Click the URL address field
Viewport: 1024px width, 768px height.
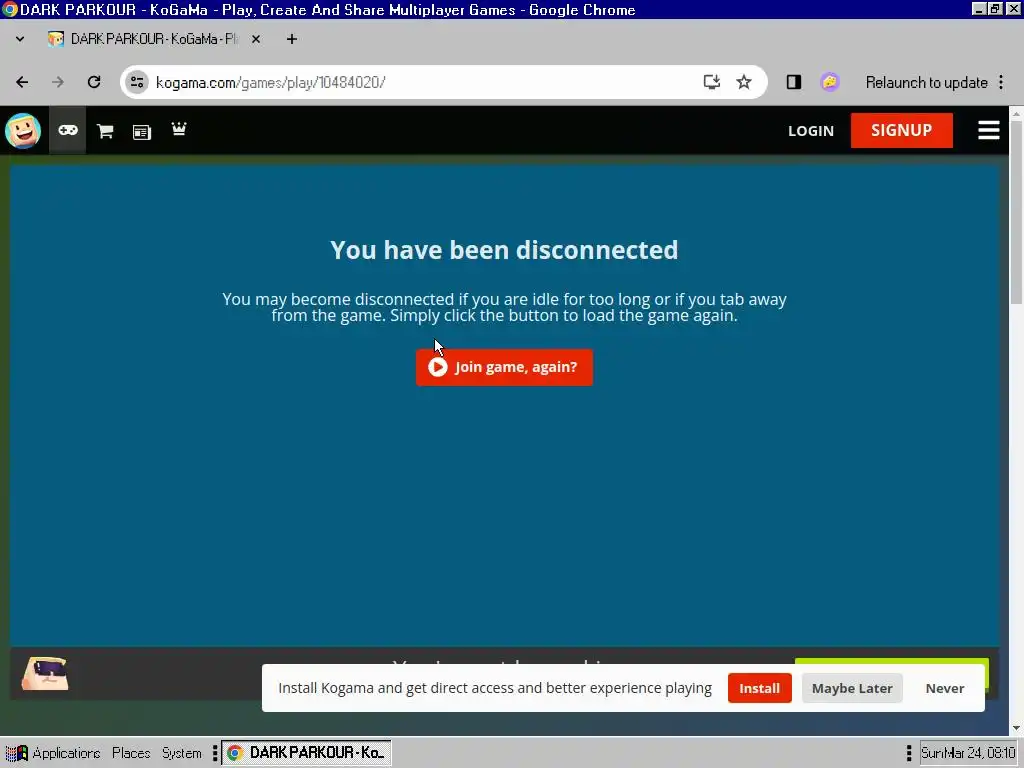pyautogui.click(x=418, y=82)
